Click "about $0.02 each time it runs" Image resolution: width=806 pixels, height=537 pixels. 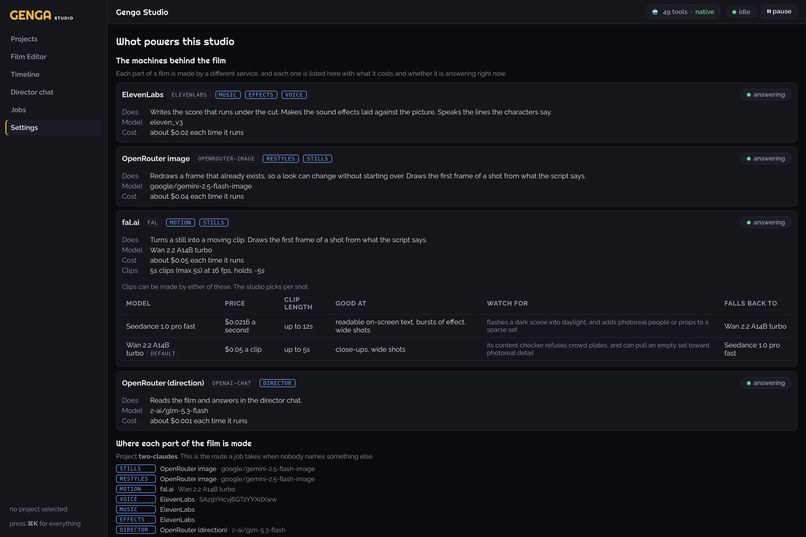pyautogui.click(x=197, y=133)
